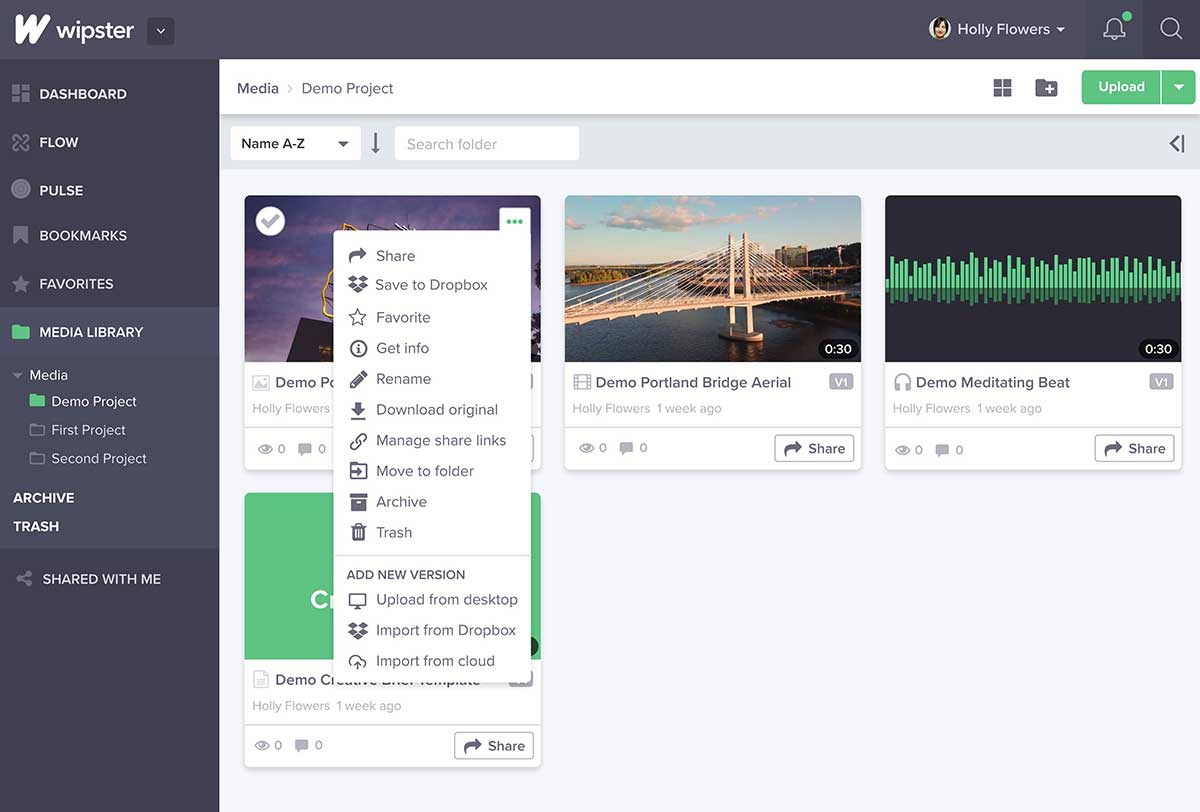Open the Name A-Z sort dropdown
Viewport: 1200px width, 812px height.
(x=295, y=144)
